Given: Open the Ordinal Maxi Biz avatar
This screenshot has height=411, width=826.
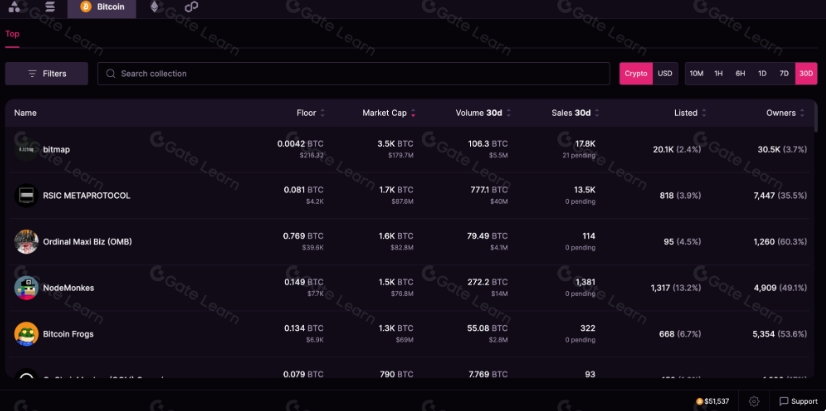Looking at the screenshot, I should point(26,242).
